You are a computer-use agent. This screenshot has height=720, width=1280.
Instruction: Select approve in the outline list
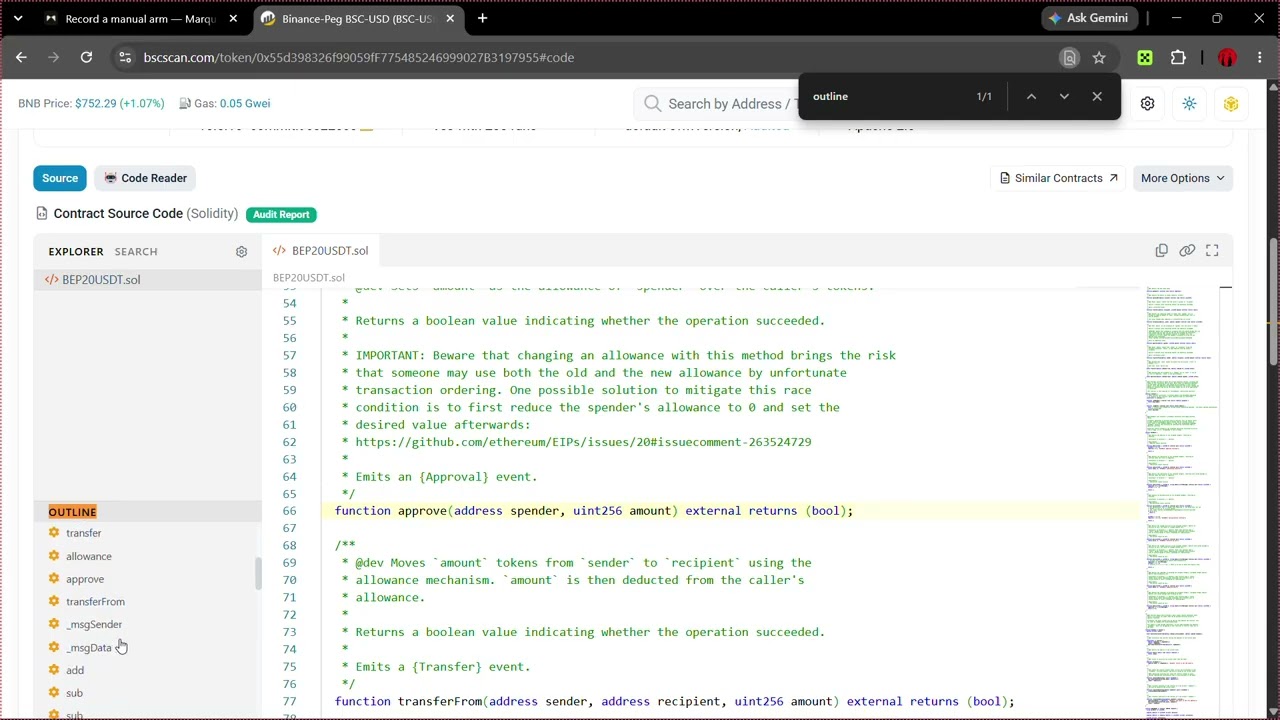click(85, 579)
